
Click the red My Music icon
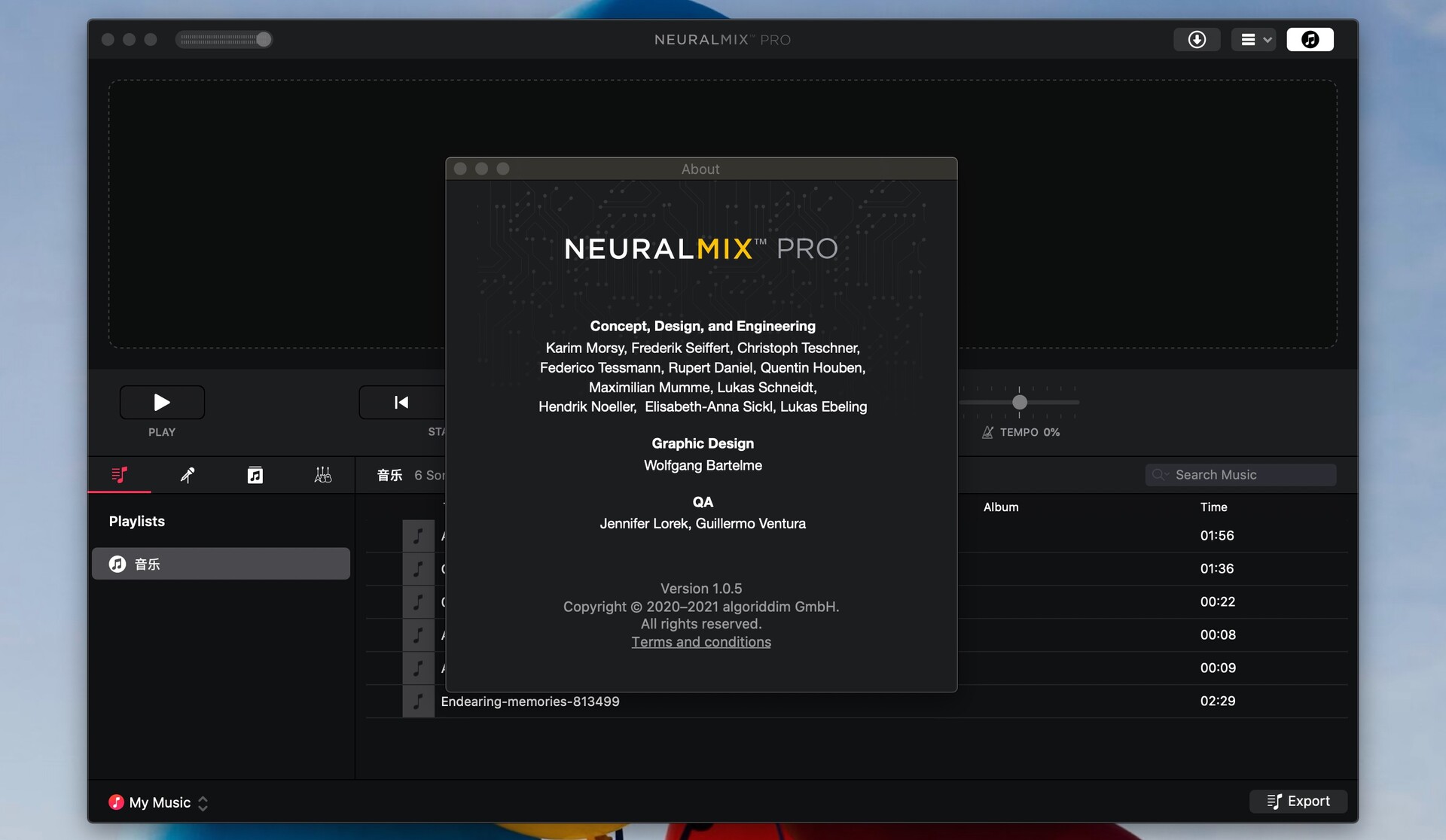click(x=116, y=802)
